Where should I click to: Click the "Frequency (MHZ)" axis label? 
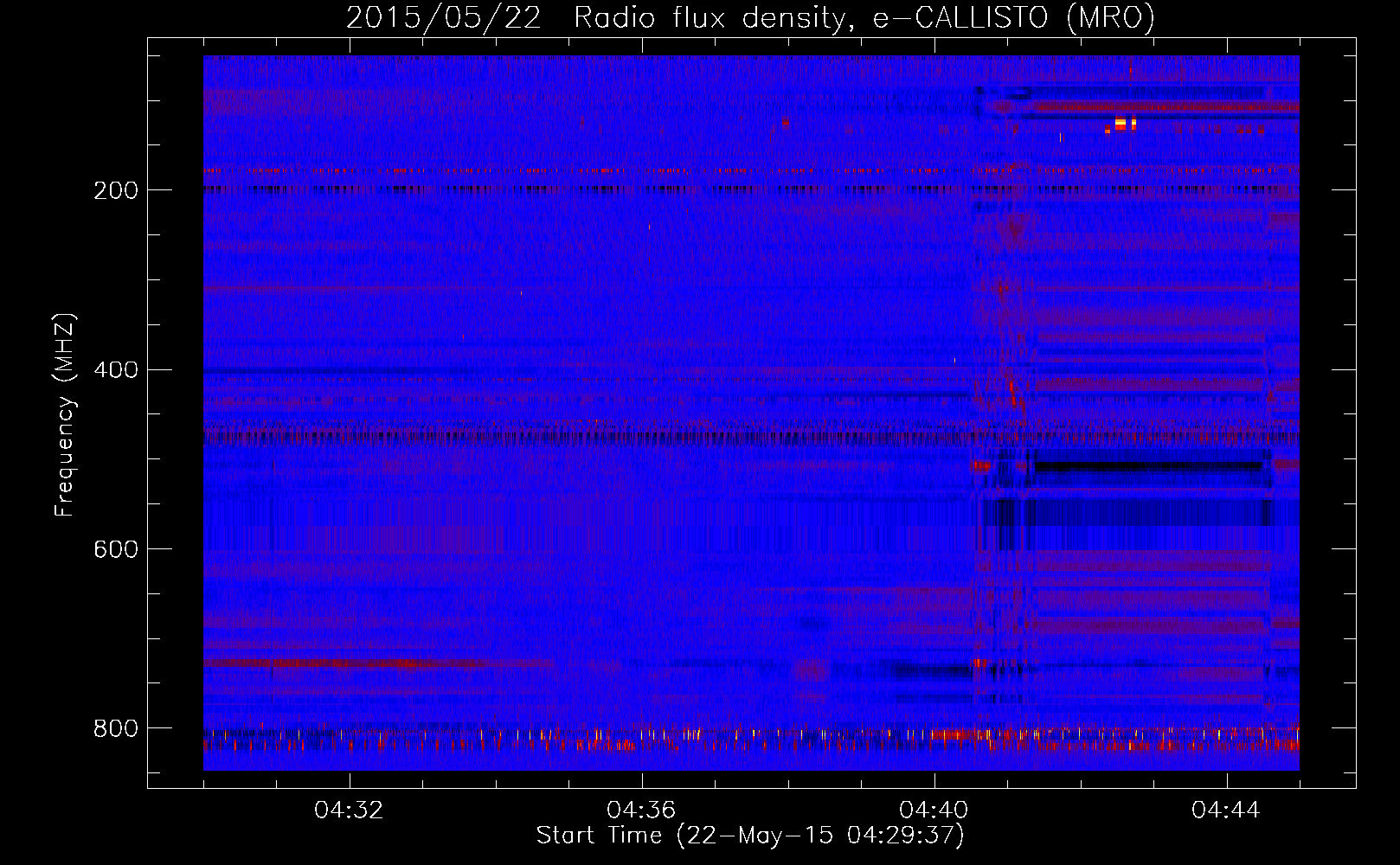[65, 415]
